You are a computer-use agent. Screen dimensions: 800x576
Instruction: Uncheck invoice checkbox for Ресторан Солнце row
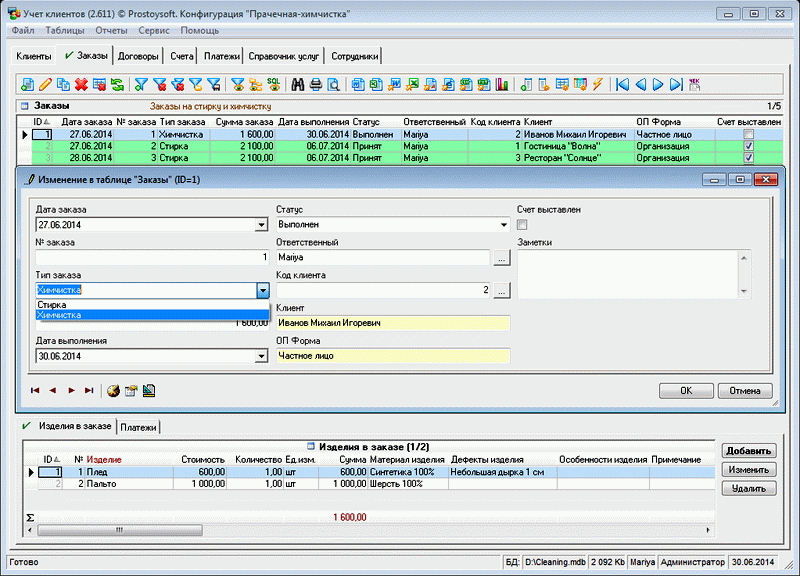[747, 158]
